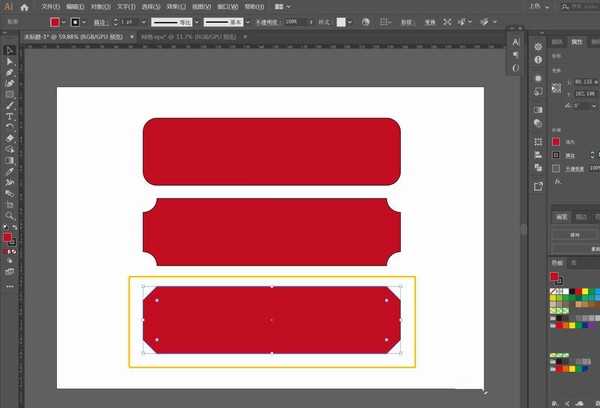600x408 pixels.
Task: Select the Paintbrush tool
Action: [10, 105]
